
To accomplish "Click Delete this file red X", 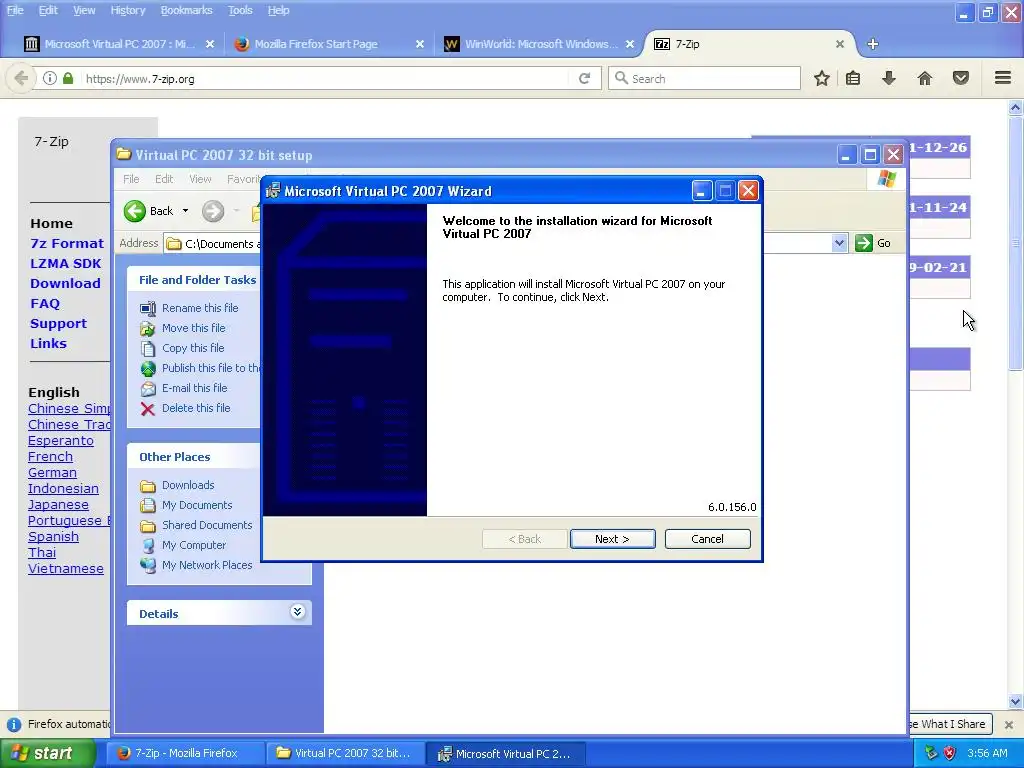I will click(148, 409).
